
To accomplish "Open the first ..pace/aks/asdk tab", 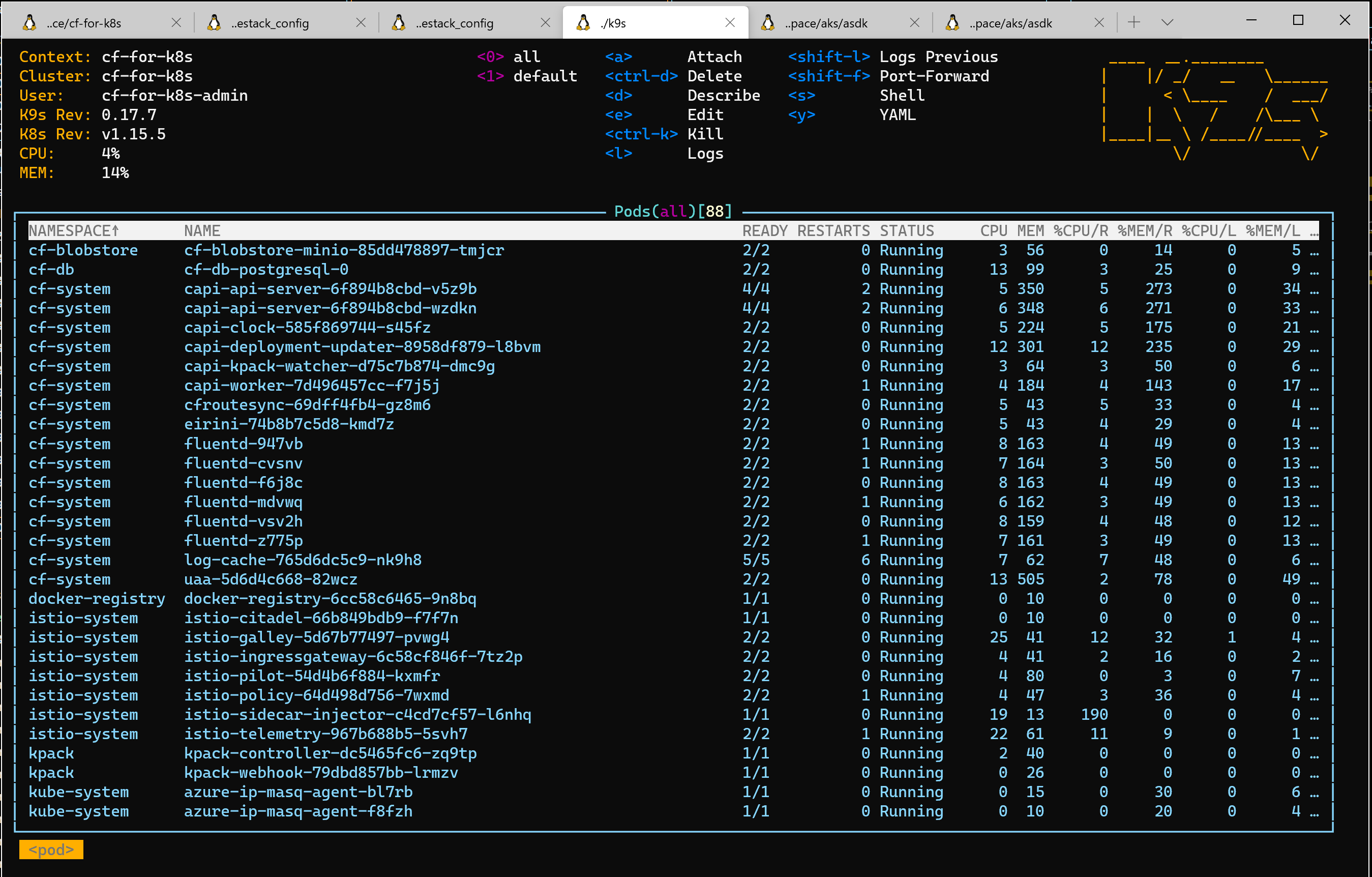I will coord(840,23).
